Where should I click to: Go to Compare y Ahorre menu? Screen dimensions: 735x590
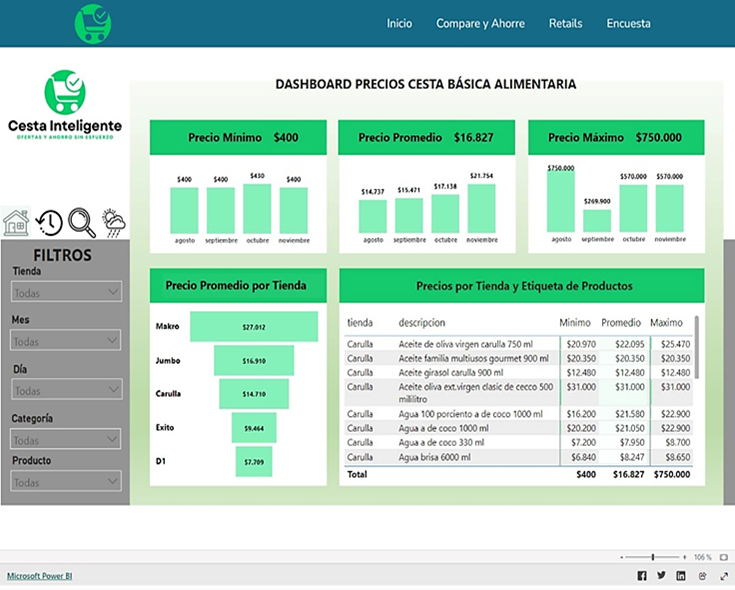pyautogui.click(x=480, y=23)
